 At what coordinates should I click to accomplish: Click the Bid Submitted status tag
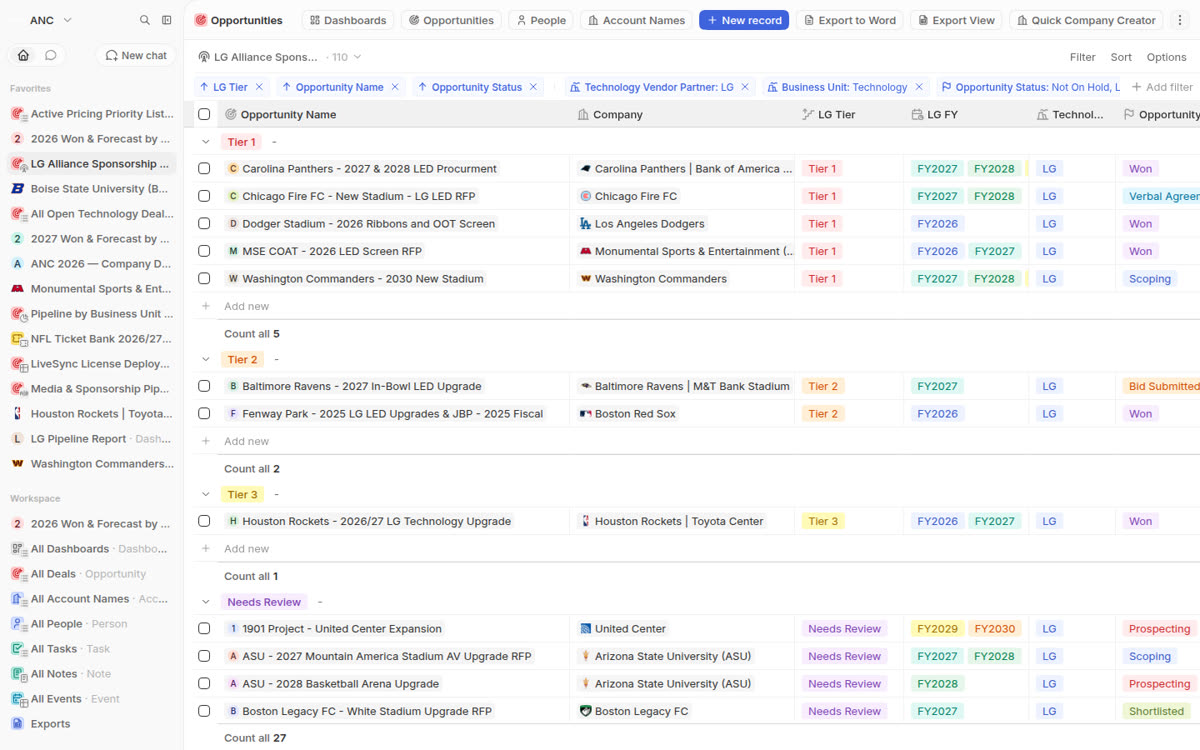click(x=1163, y=386)
